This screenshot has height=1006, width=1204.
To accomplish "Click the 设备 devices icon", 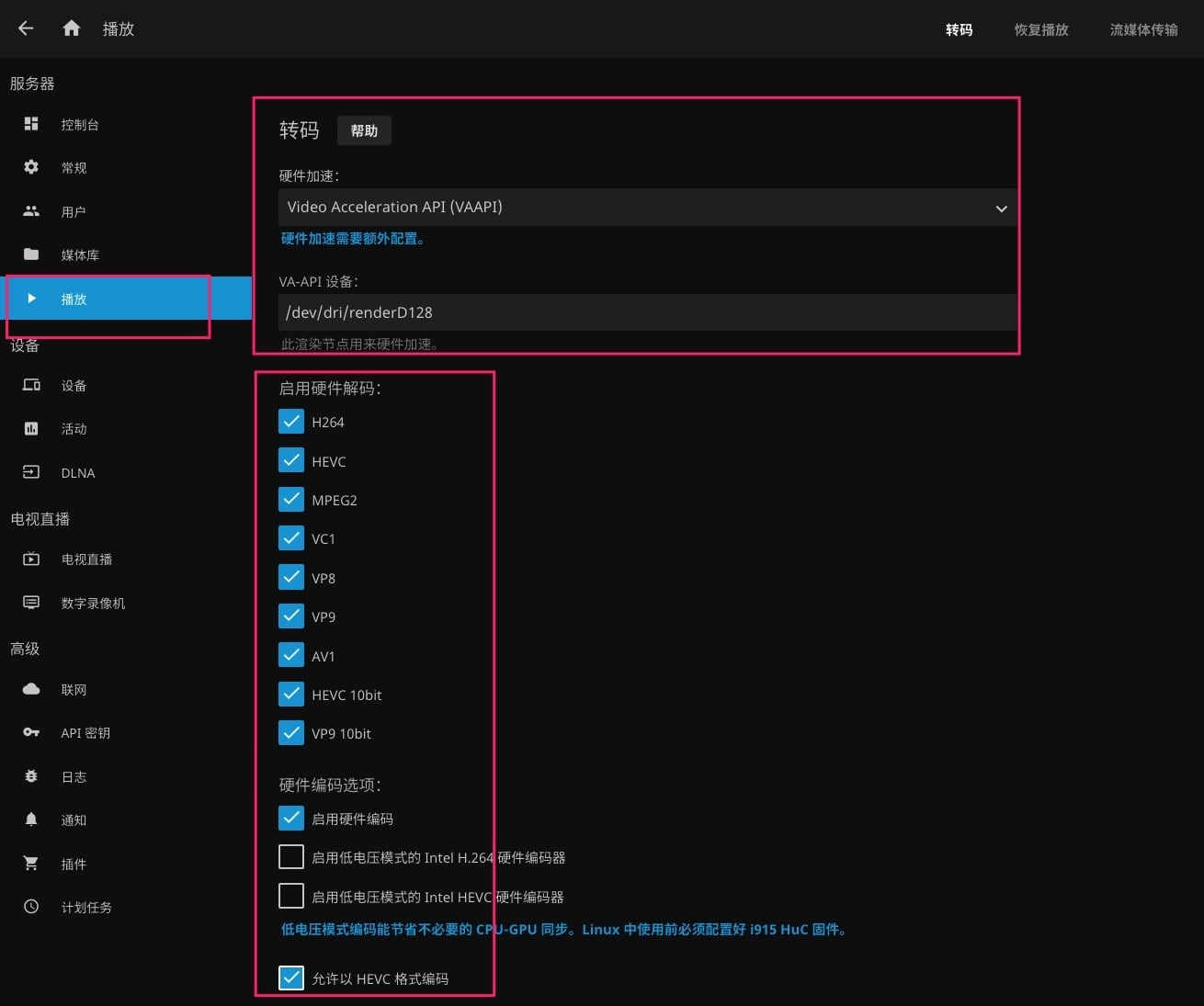I will coord(31,386).
